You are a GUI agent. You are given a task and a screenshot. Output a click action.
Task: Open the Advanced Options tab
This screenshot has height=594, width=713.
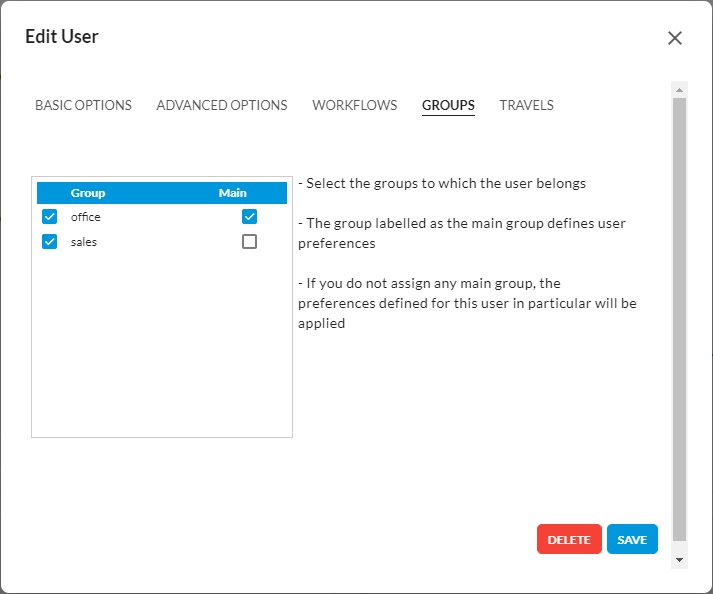tap(222, 105)
